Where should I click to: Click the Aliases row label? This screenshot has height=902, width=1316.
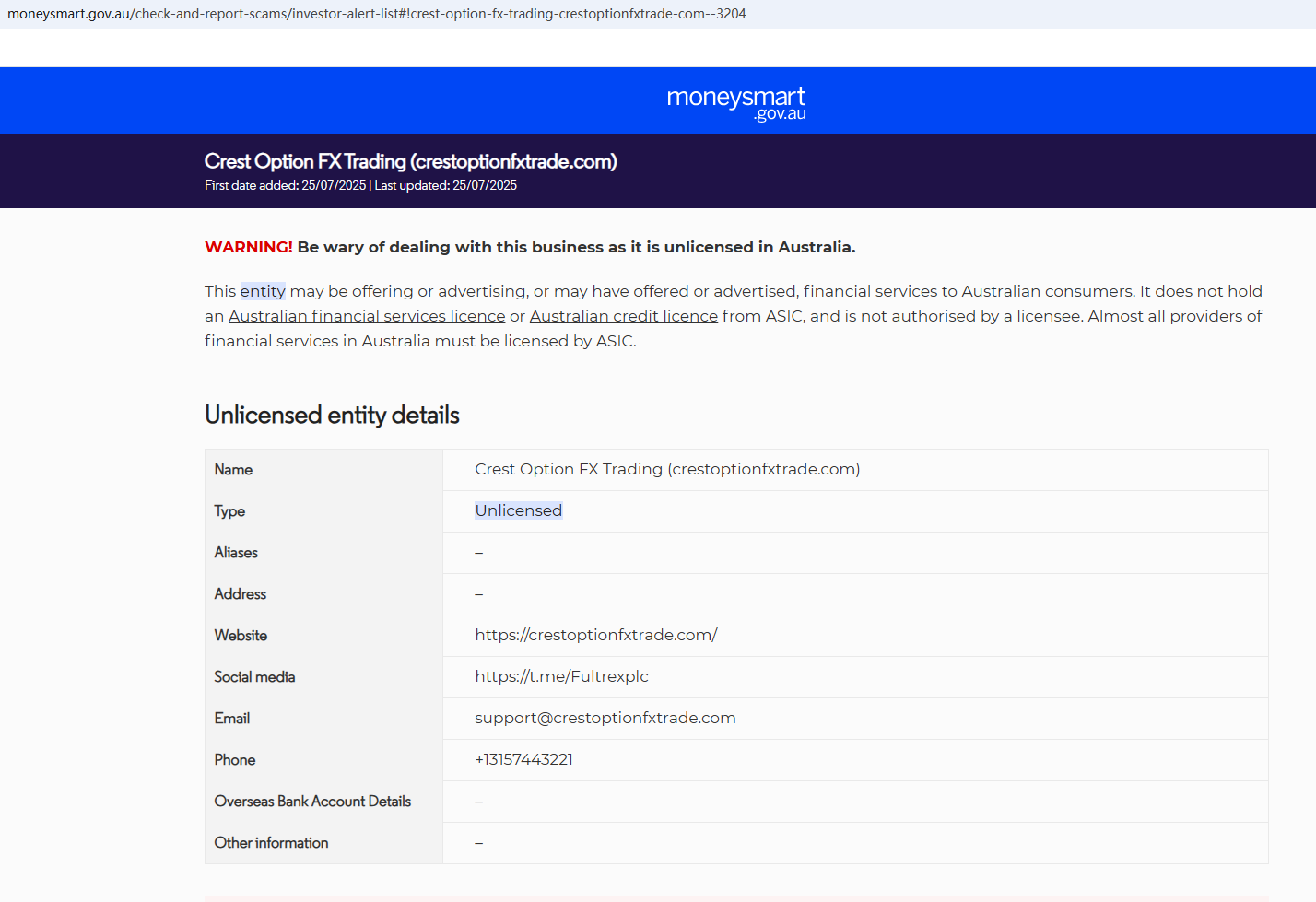pyautogui.click(x=236, y=553)
